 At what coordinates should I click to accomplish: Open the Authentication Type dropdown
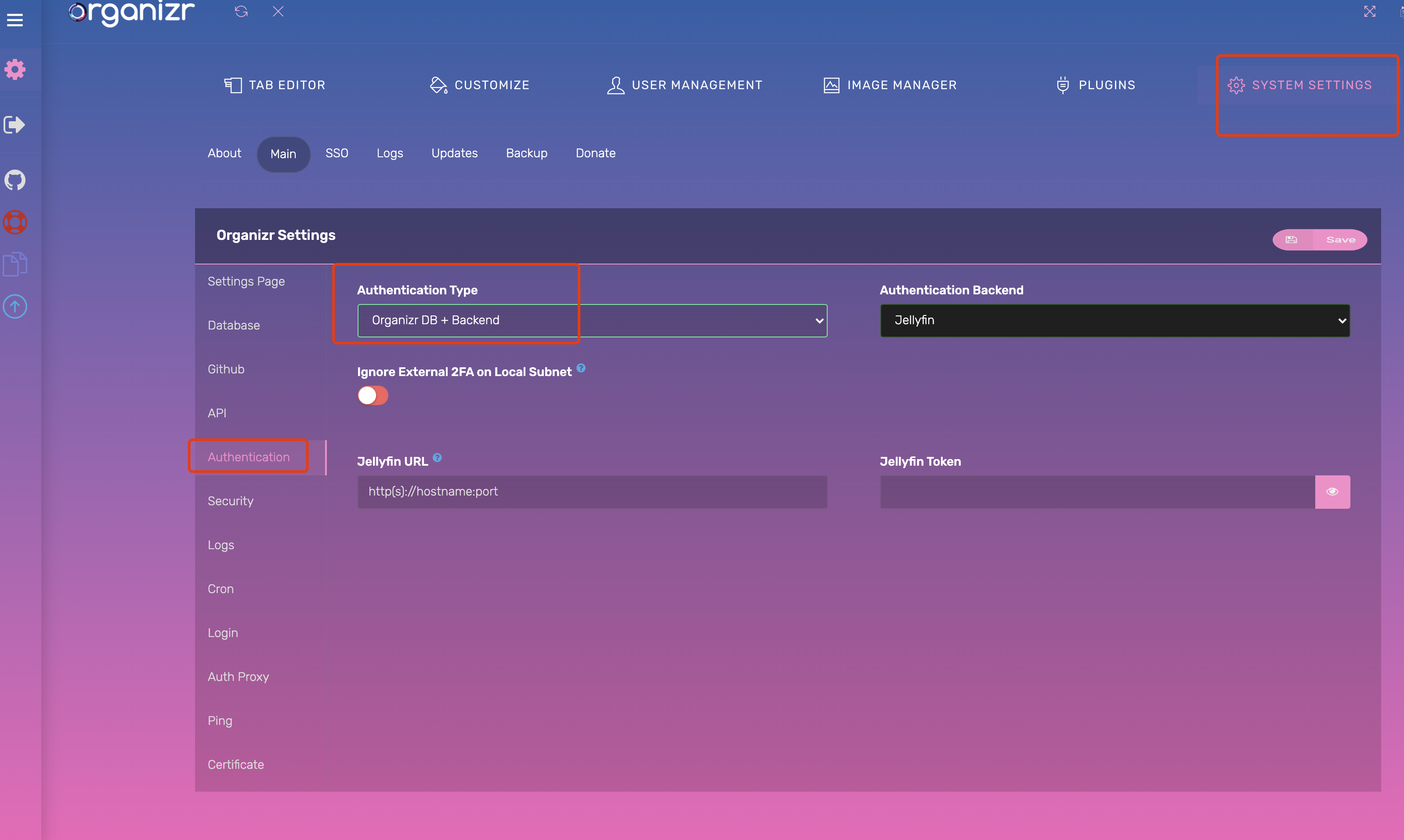click(x=591, y=320)
